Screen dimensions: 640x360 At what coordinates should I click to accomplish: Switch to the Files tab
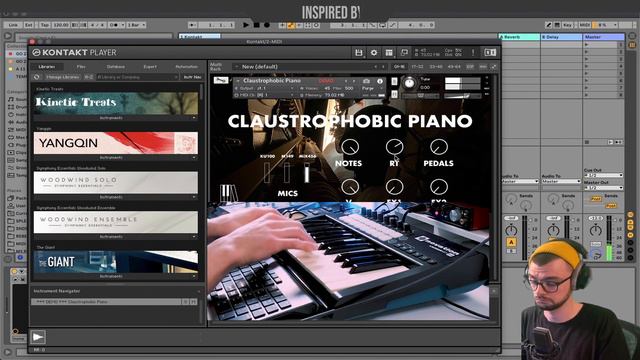point(81,67)
